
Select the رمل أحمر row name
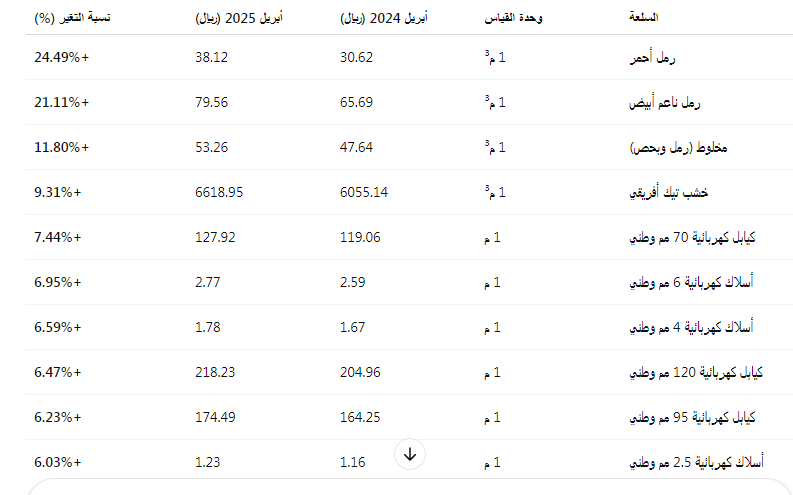(652, 58)
